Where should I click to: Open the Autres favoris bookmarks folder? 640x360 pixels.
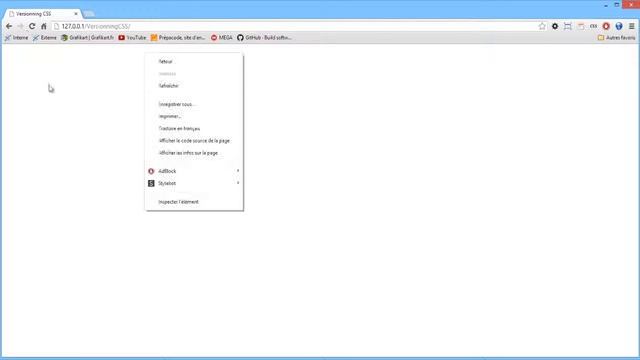(616, 38)
